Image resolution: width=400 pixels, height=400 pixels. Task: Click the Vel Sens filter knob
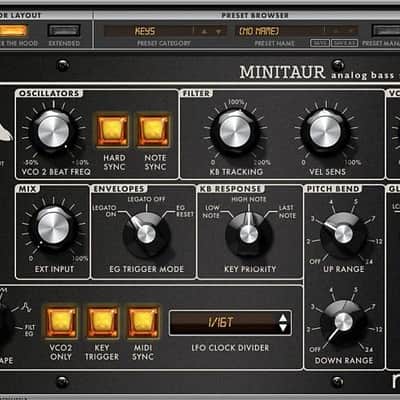[325, 132]
